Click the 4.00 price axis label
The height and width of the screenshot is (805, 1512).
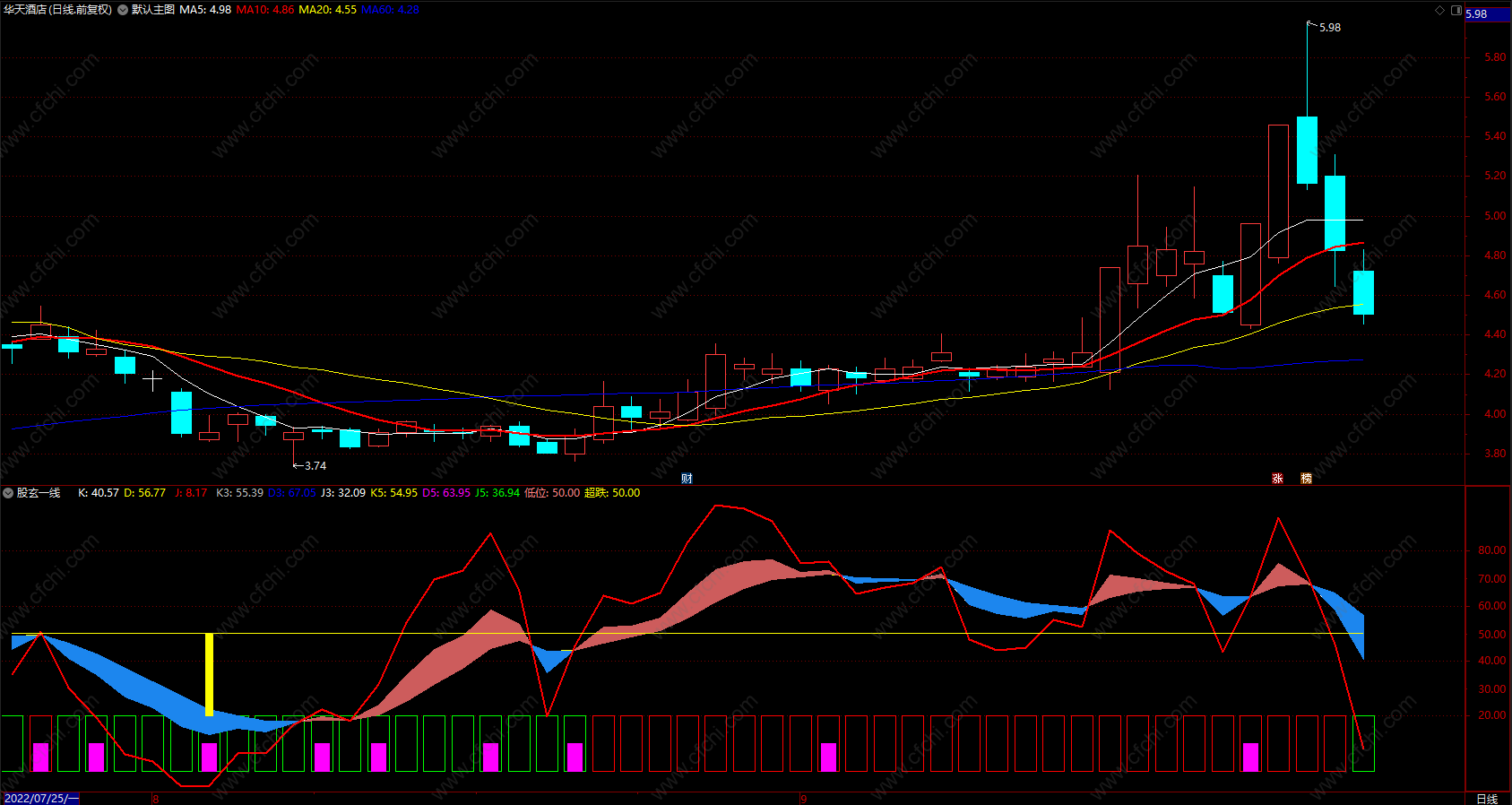pos(1495,414)
